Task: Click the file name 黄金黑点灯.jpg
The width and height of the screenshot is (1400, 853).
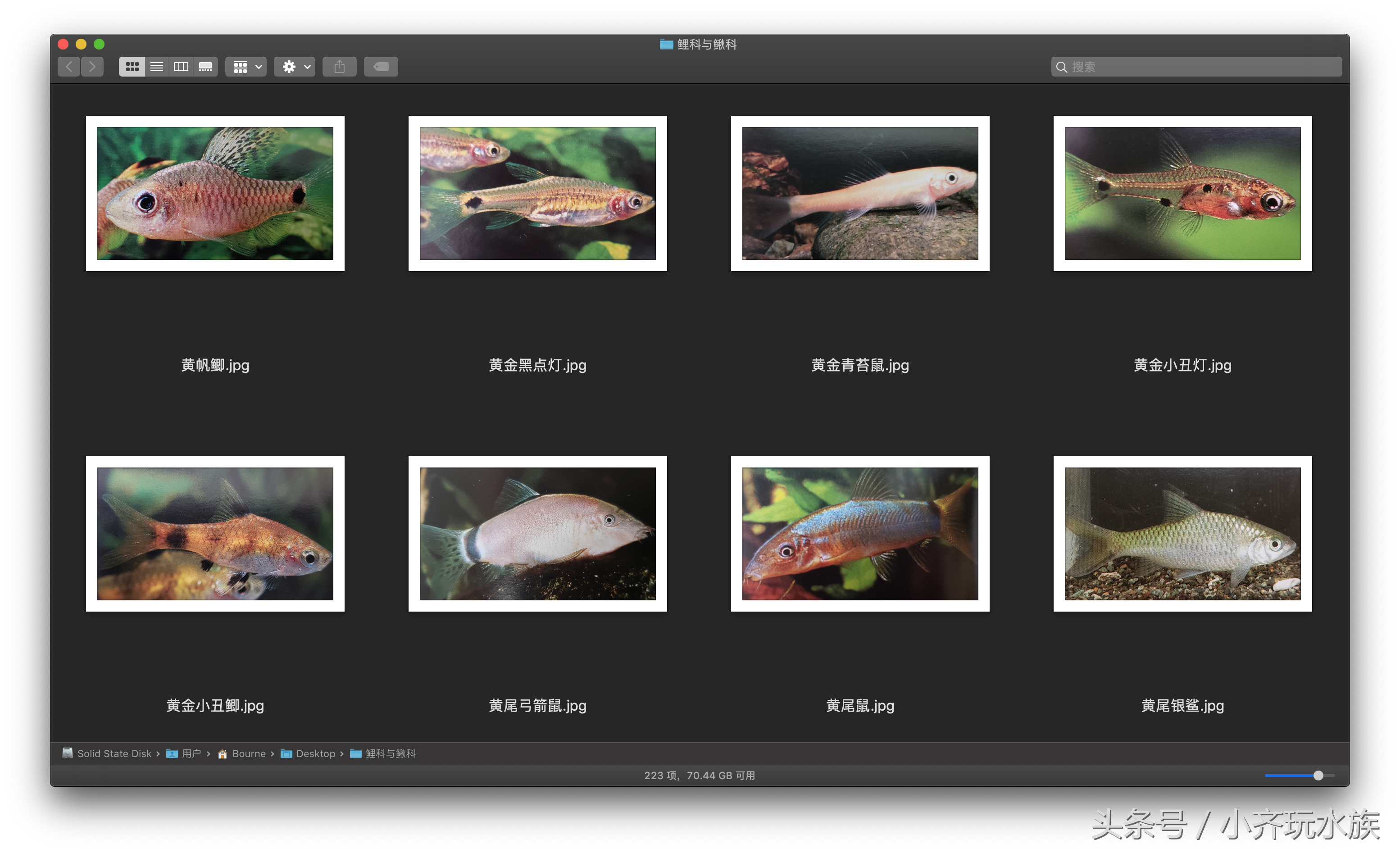Action: [537, 365]
